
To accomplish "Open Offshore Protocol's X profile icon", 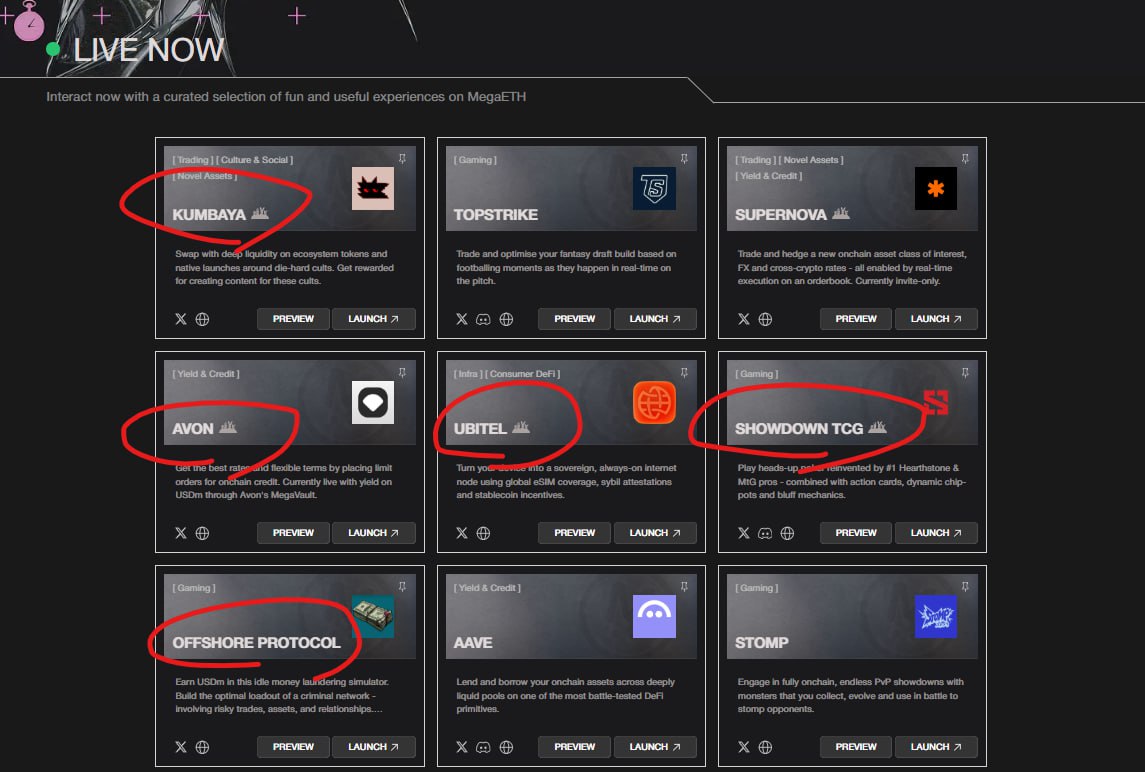I will coord(180,747).
